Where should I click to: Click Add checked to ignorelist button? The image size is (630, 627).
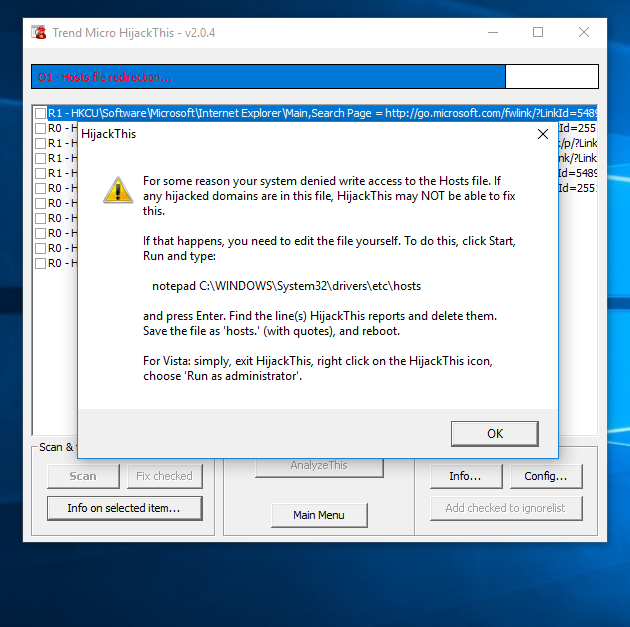(506, 509)
